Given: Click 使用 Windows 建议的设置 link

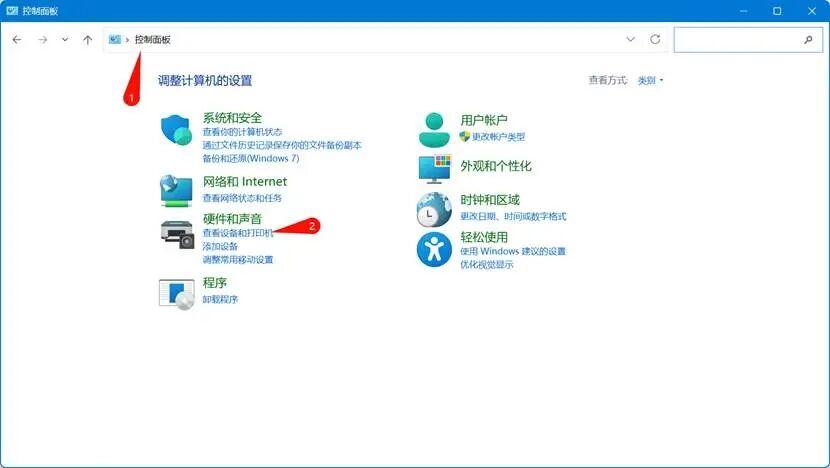Looking at the screenshot, I should coord(513,251).
